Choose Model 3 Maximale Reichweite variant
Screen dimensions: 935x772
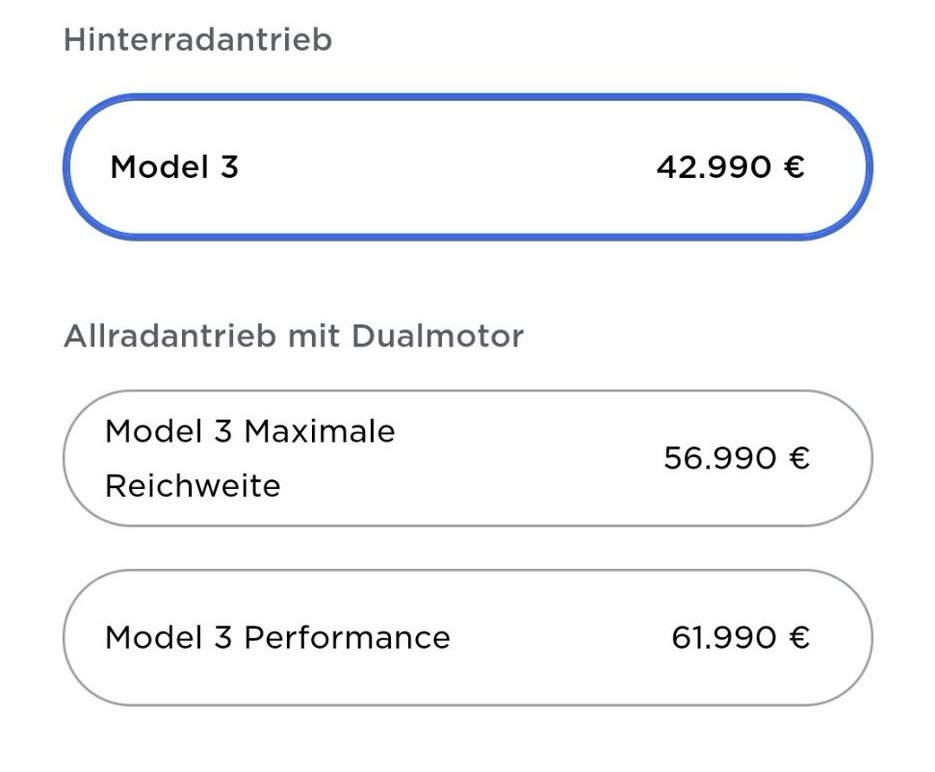pos(468,458)
